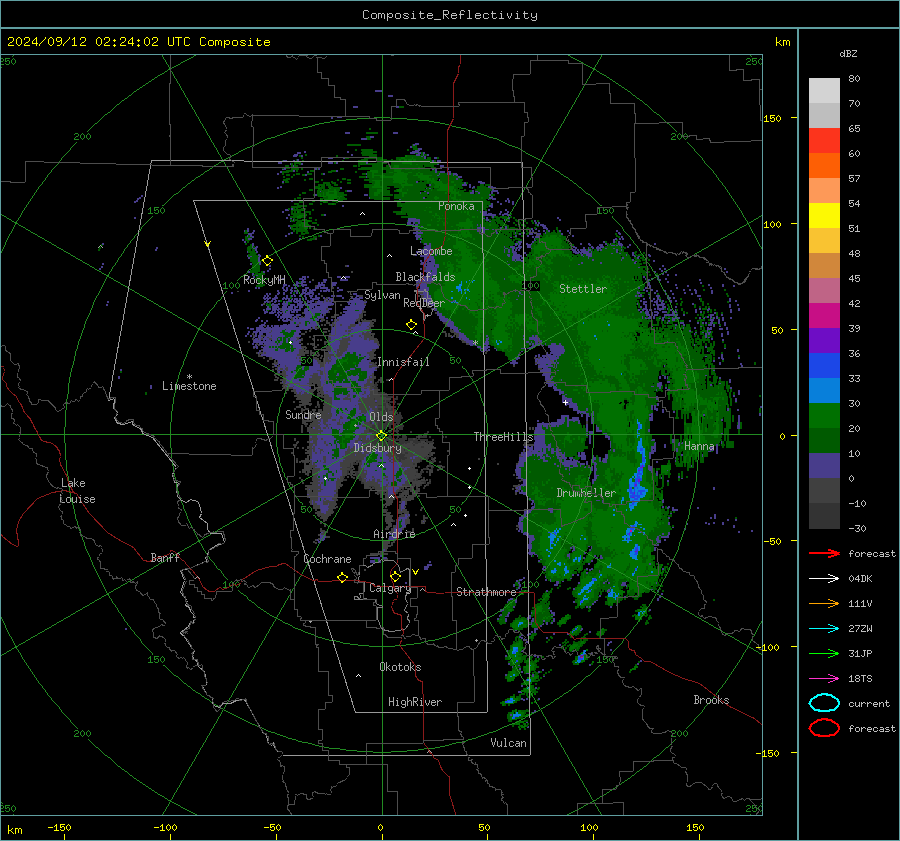Click the Composite_Reflectivity title text
This screenshot has height=841, width=900.
coord(450,15)
